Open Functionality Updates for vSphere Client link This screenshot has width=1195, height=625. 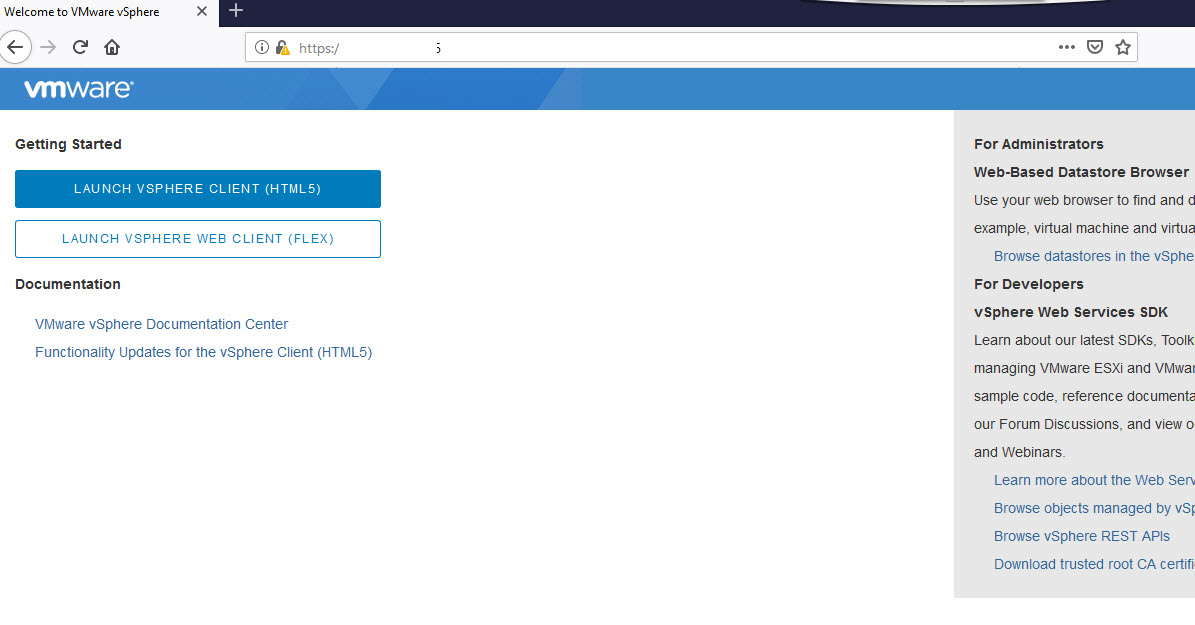click(203, 352)
